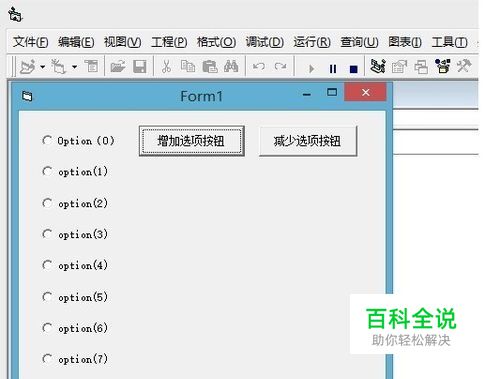Click the Copy toolbar icon

coord(188,66)
